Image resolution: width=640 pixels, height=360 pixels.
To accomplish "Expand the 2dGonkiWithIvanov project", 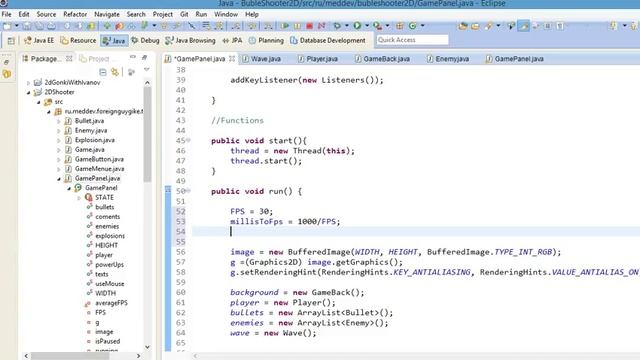I will [x=28, y=82].
